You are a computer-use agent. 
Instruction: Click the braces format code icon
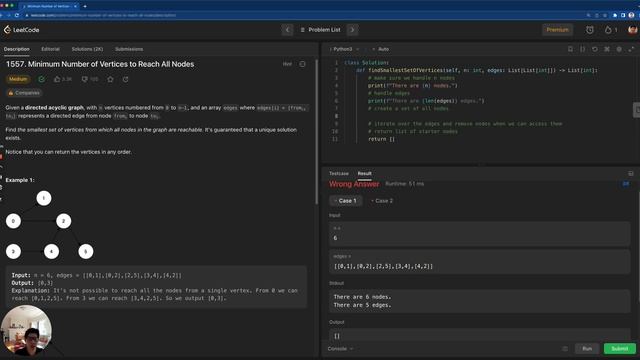[x=582, y=49]
